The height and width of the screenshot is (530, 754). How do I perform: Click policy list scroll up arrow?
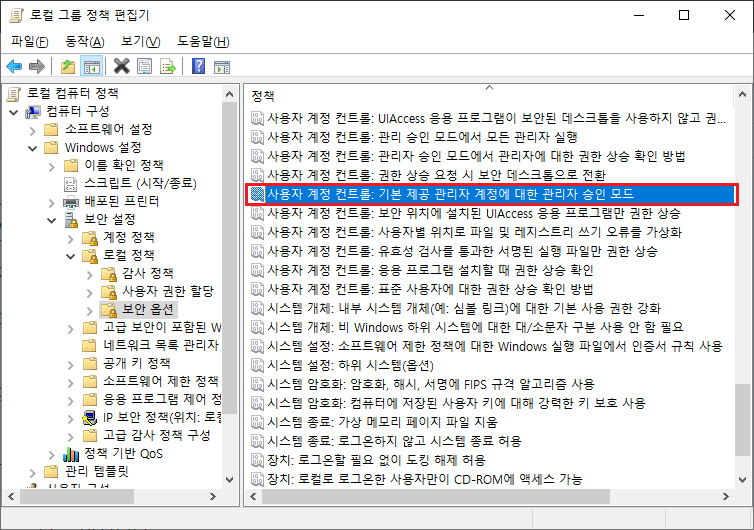click(x=742, y=94)
